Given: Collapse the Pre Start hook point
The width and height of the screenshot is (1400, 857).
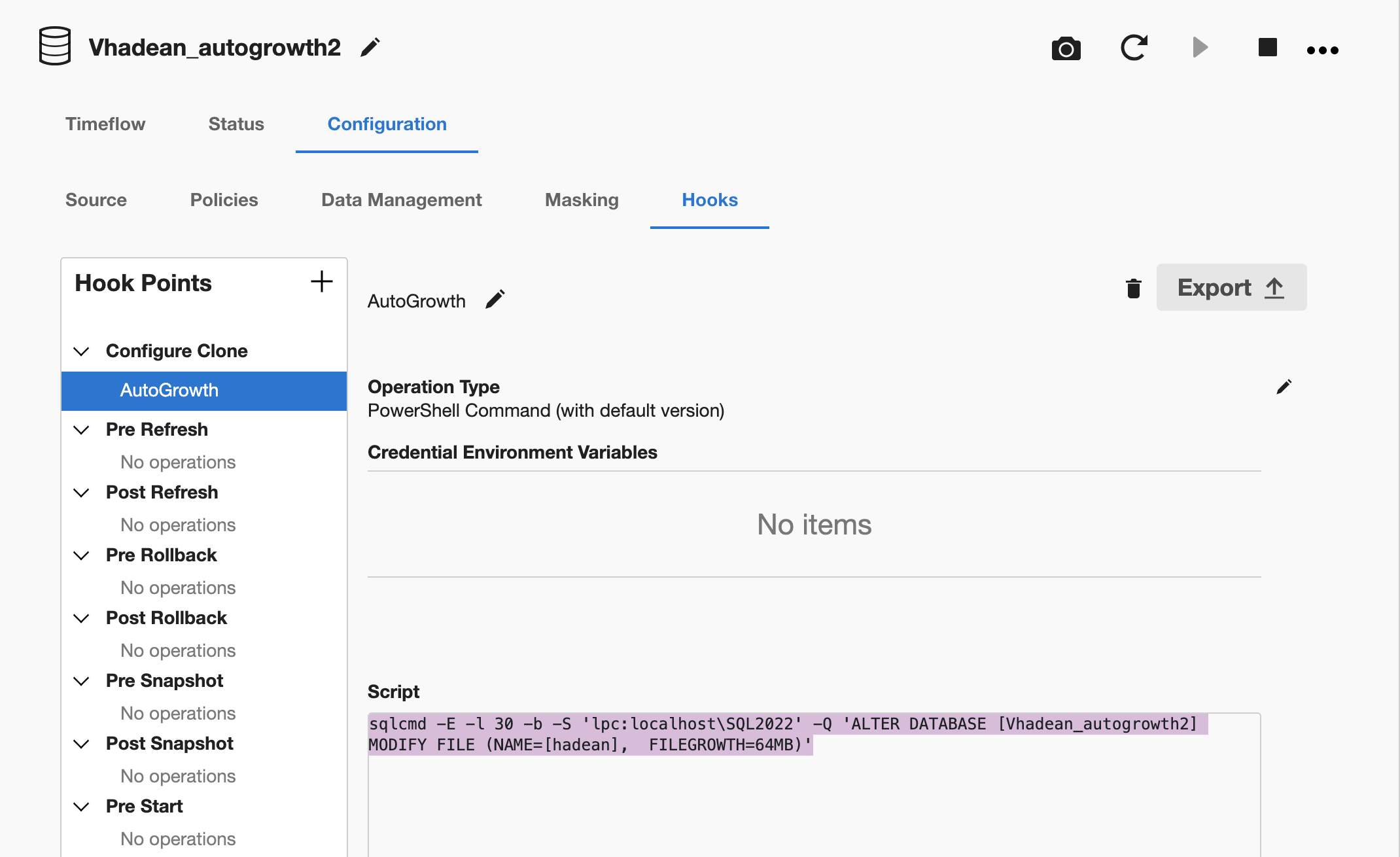Looking at the screenshot, I should [x=81, y=807].
